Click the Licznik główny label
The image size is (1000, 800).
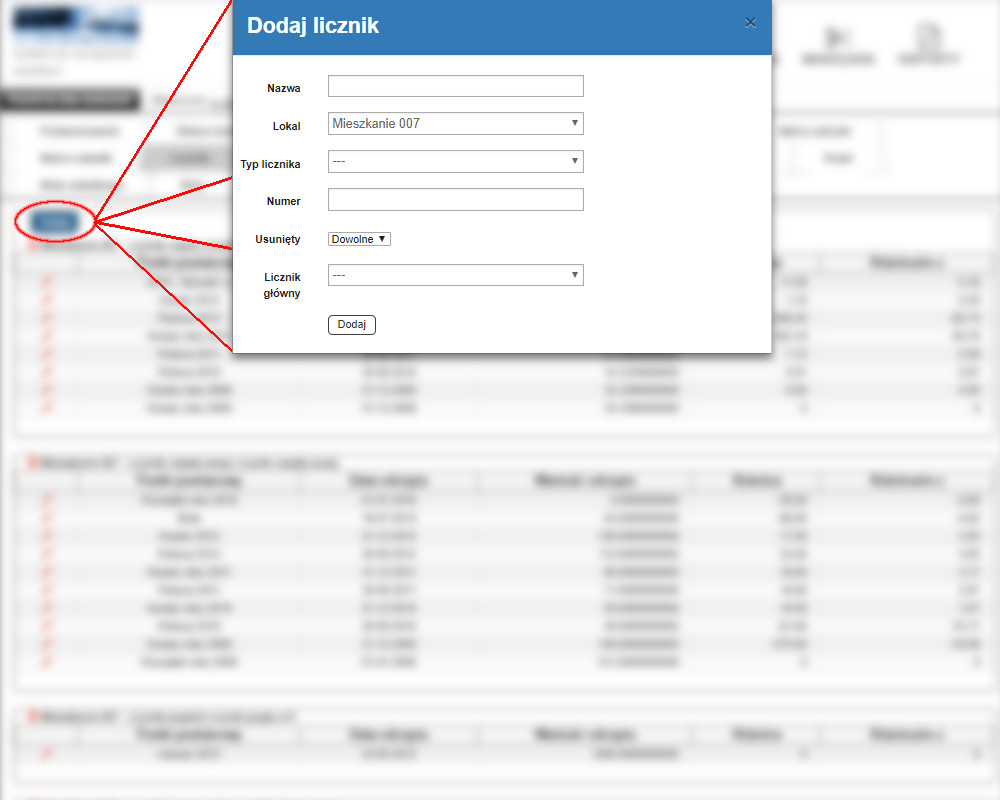click(282, 285)
